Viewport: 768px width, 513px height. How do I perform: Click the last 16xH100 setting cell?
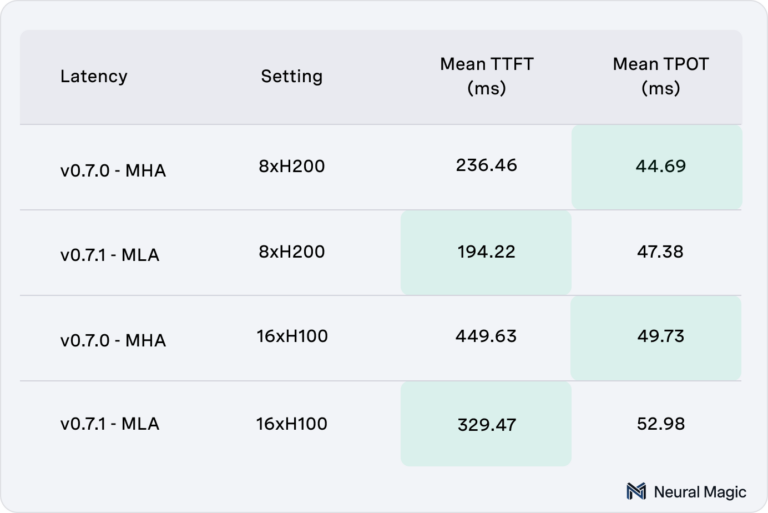coord(291,424)
